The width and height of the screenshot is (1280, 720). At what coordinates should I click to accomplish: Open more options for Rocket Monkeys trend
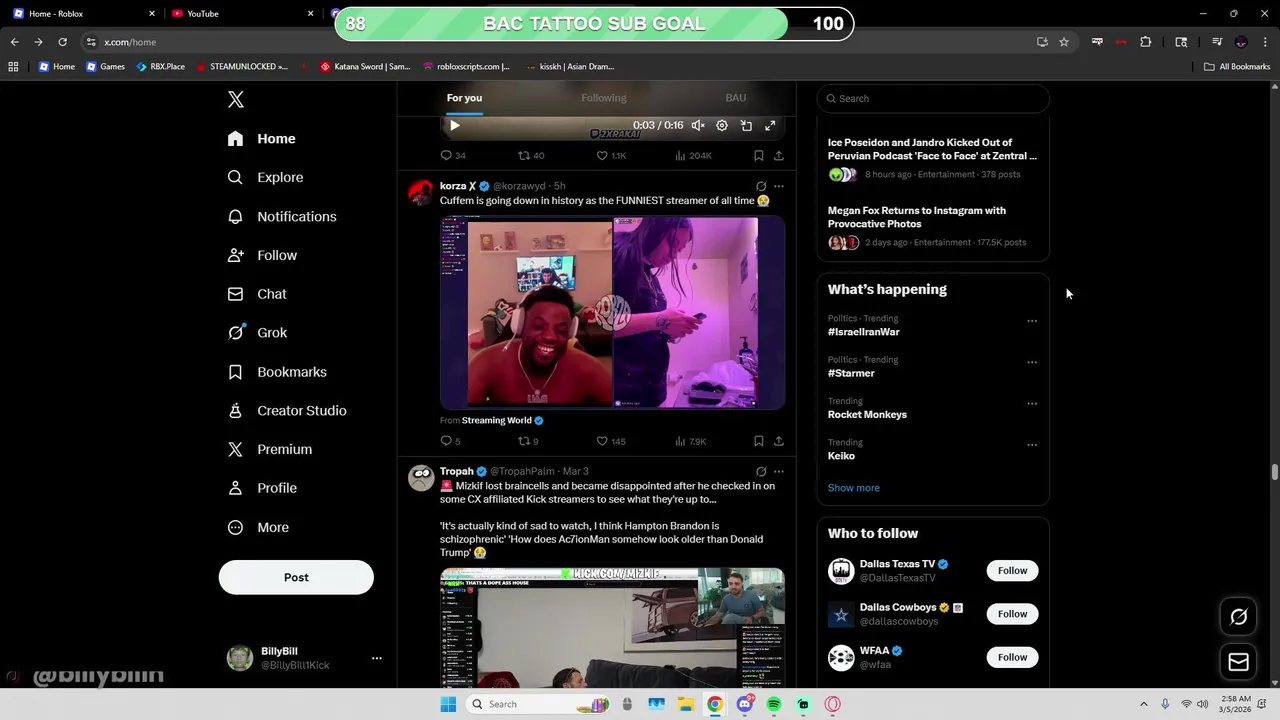[1032, 404]
